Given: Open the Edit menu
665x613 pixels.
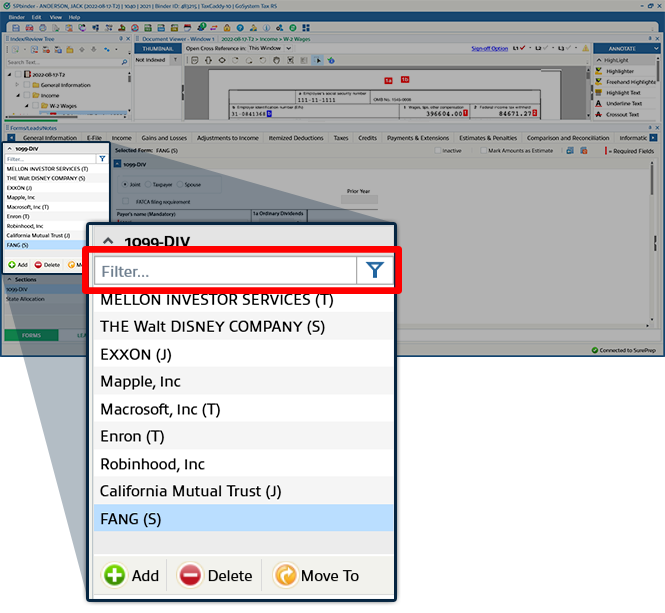Looking at the screenshot, I should (x=36, y=17).
